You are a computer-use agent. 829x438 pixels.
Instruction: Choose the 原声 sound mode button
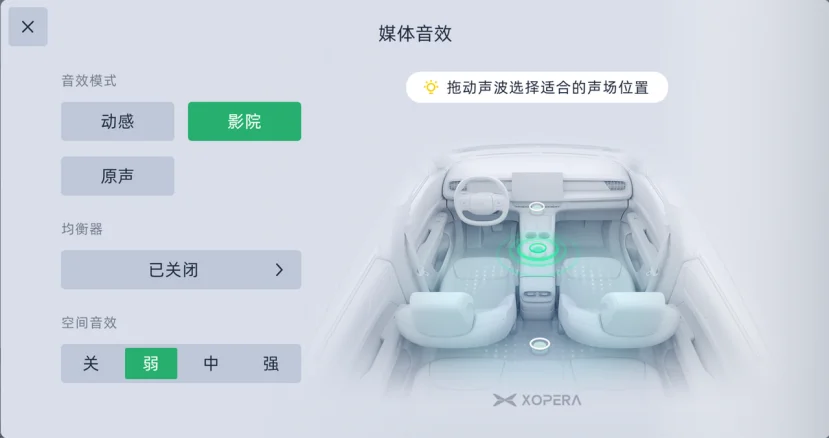point(117,176)
